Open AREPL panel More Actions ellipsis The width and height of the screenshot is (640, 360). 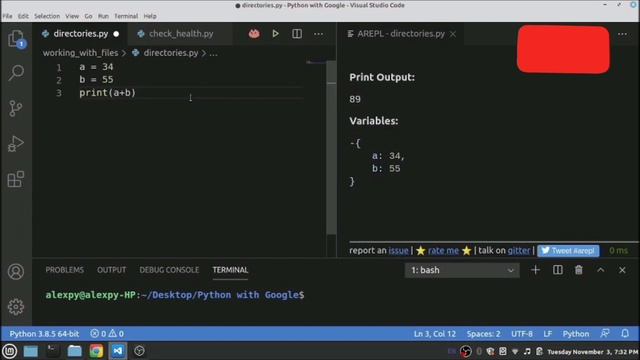pyautogui.click(x=622, y=34)
